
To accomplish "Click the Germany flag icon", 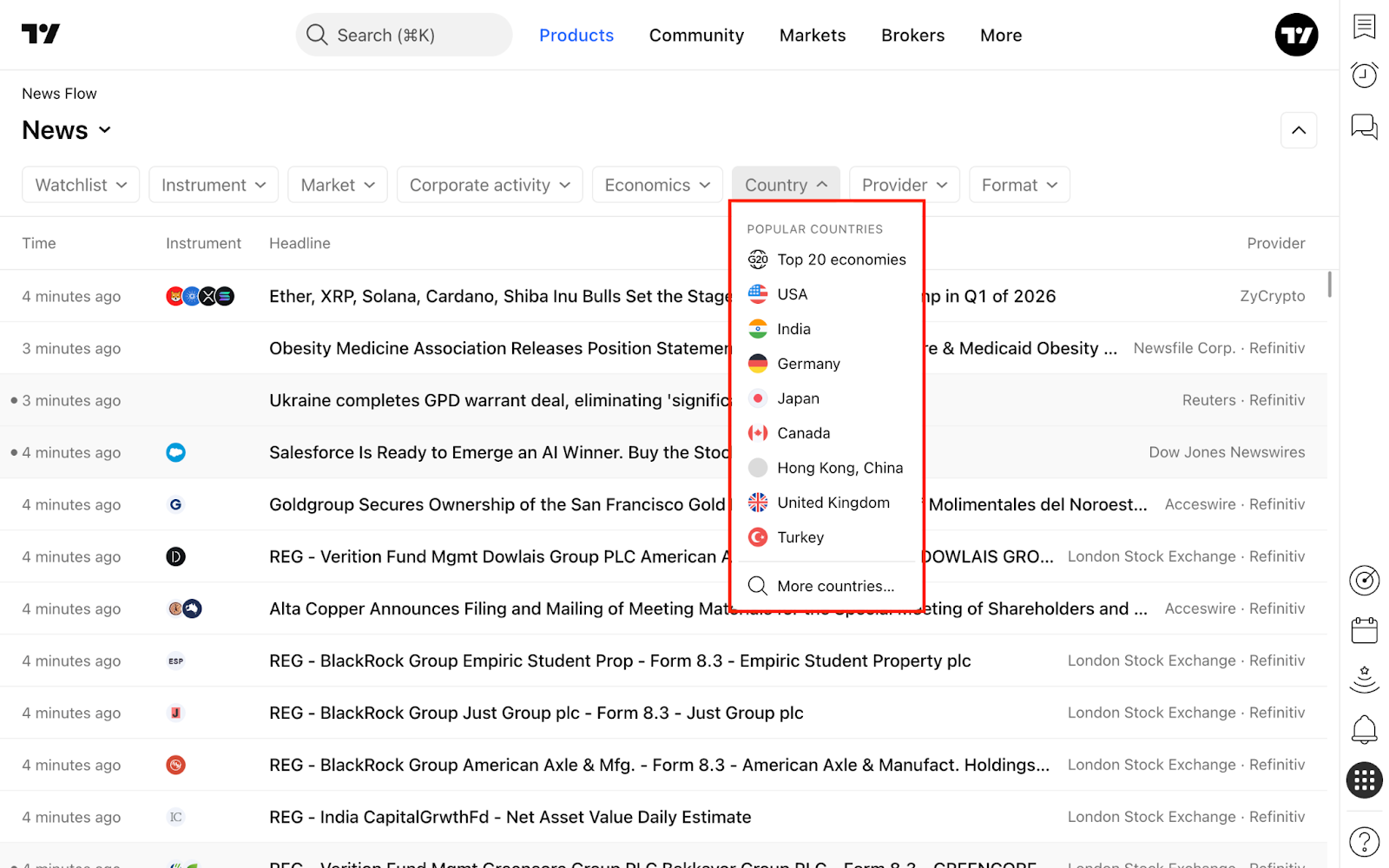I will [x=758, y=364].
